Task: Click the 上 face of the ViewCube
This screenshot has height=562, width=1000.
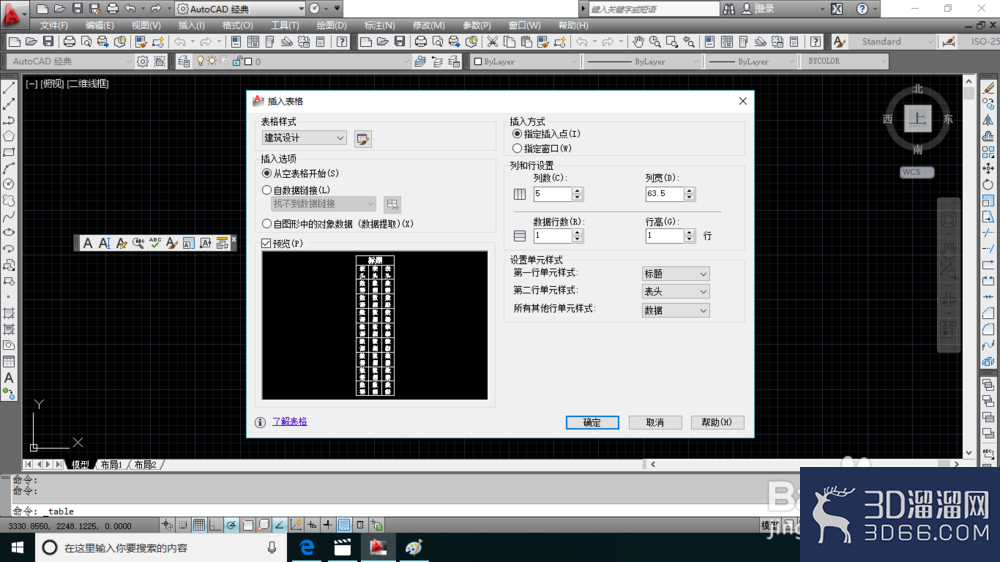Action: [917, 118]
